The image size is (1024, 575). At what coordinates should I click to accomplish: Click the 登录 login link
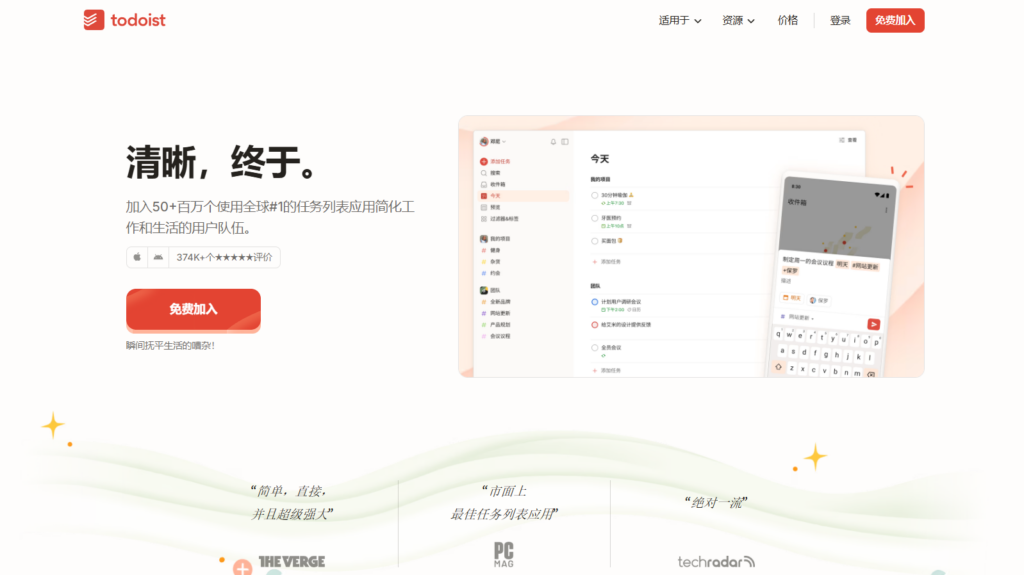pyautogui.click(x=840, y=20)
